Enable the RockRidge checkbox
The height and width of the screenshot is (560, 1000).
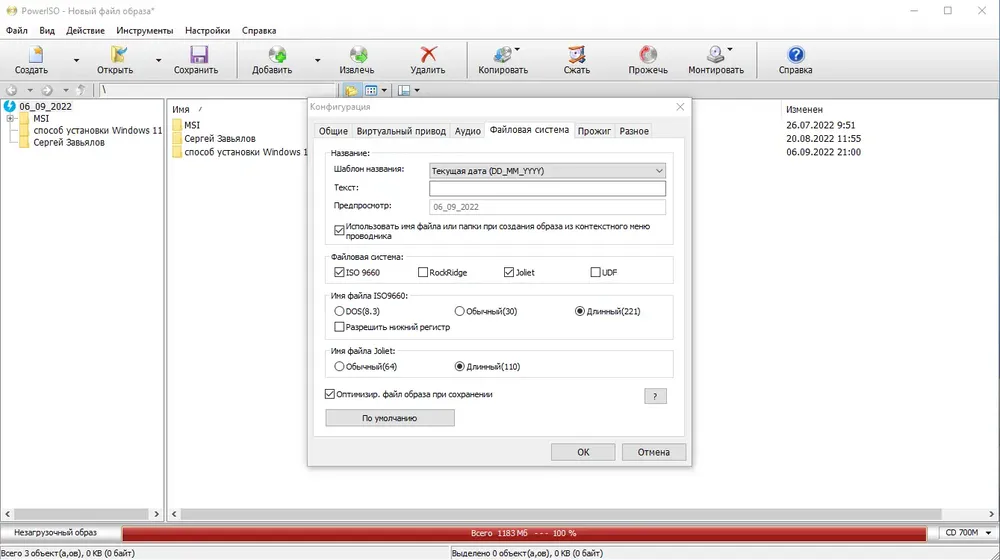click(x=422, y=272)
